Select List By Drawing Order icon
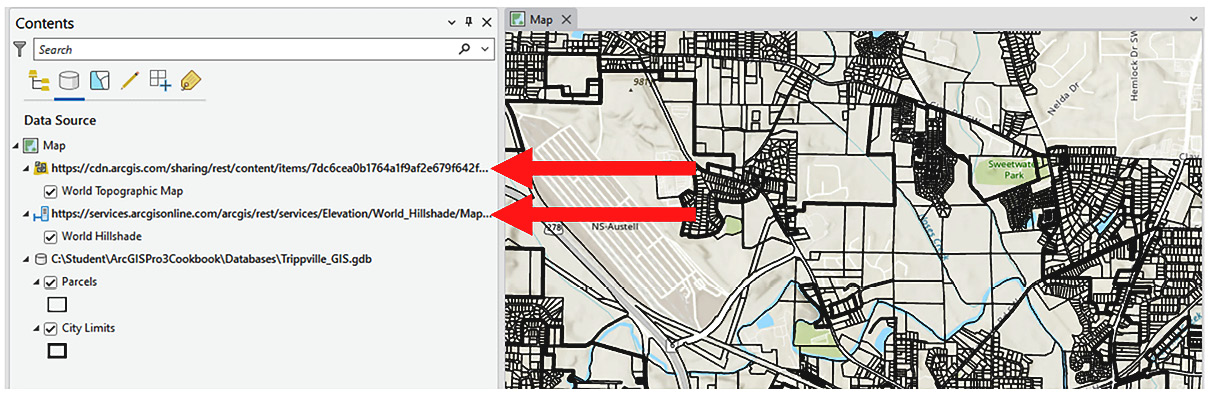This screenshot has width=1211, height=399. click(x=40, y=81)
